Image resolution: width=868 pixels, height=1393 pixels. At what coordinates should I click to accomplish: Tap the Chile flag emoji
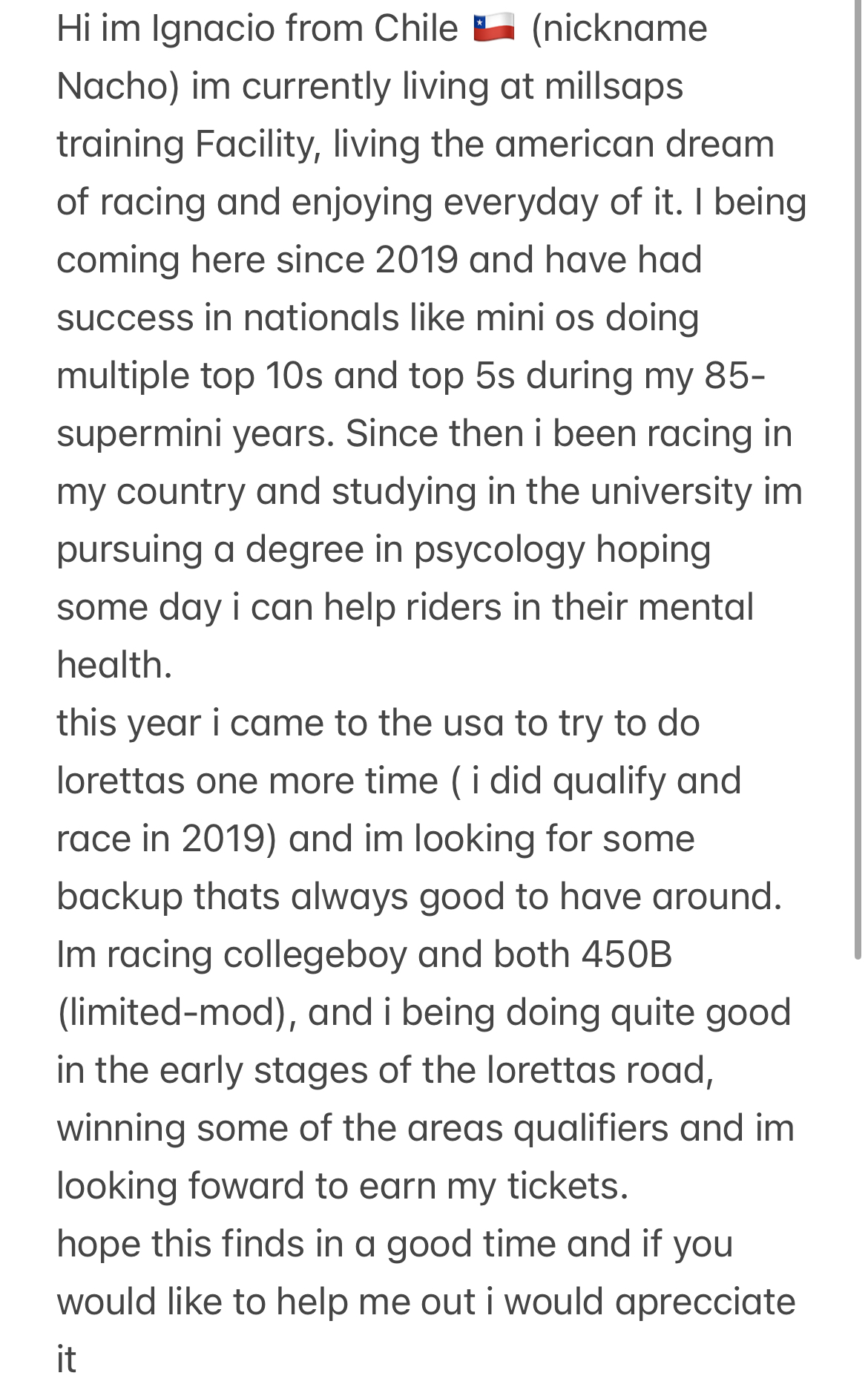coord(494,28)
